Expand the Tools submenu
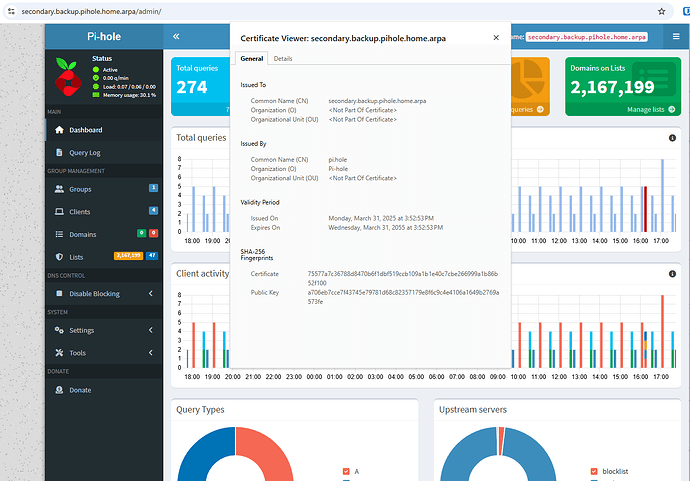 pyautogui.click(x=150, y=352)
